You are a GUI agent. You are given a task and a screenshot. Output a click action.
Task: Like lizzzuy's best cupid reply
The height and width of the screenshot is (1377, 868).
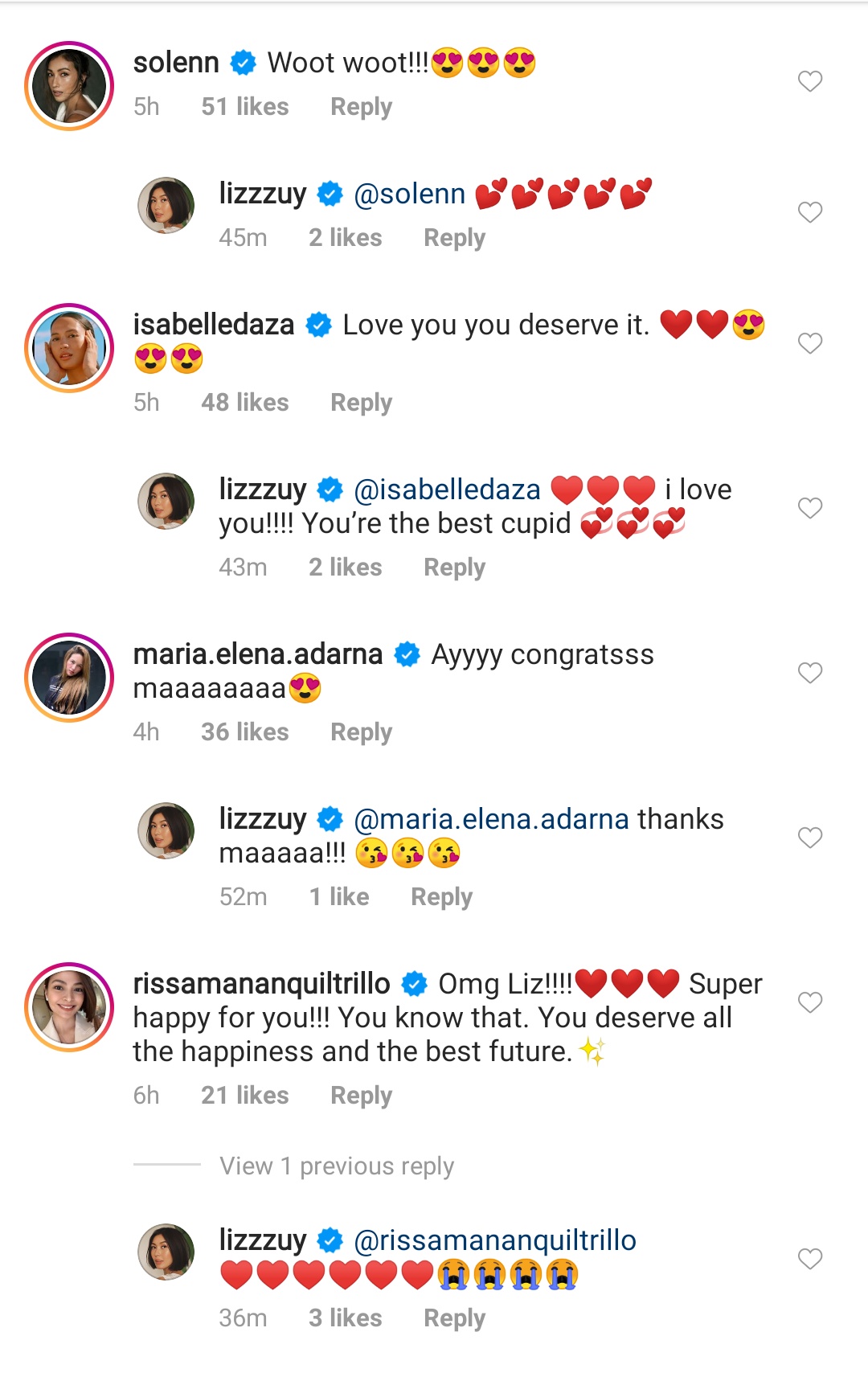[x=809, y=508]
